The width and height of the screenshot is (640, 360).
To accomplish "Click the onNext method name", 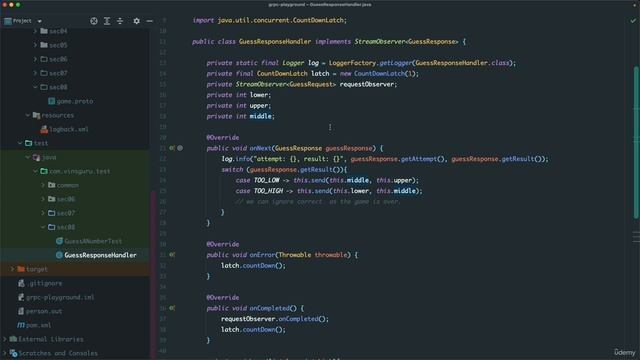I will click(x=260, y=148).
